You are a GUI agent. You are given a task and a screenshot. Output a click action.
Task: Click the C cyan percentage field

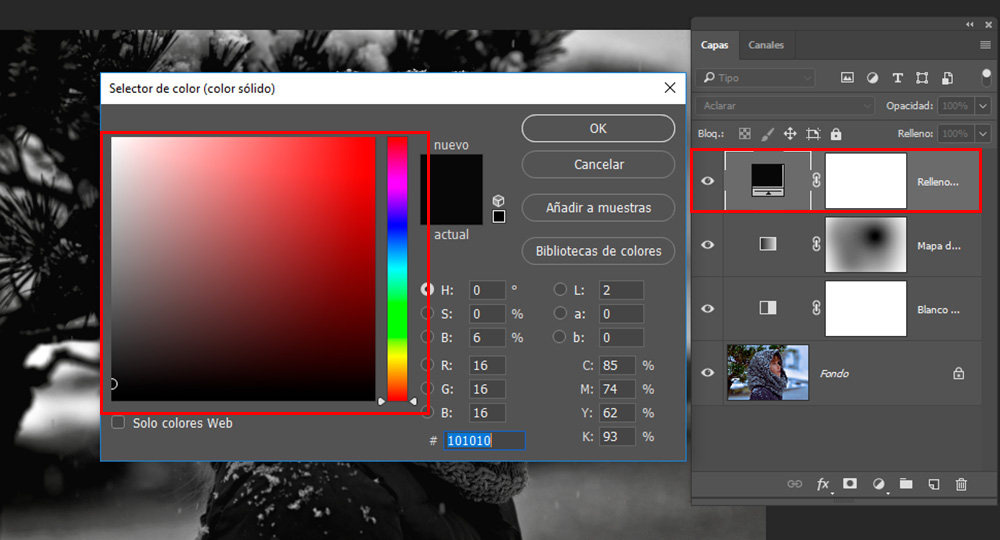pos(617,365)
